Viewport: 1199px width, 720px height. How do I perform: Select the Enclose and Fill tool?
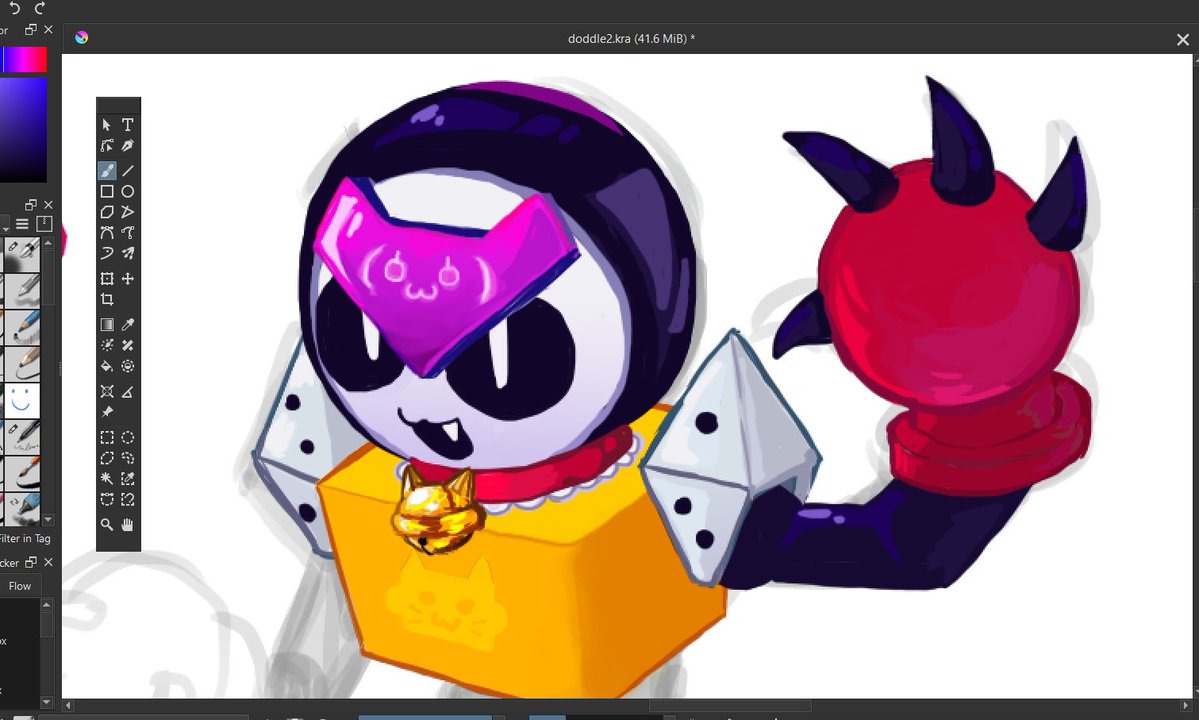tap(128, 366)
